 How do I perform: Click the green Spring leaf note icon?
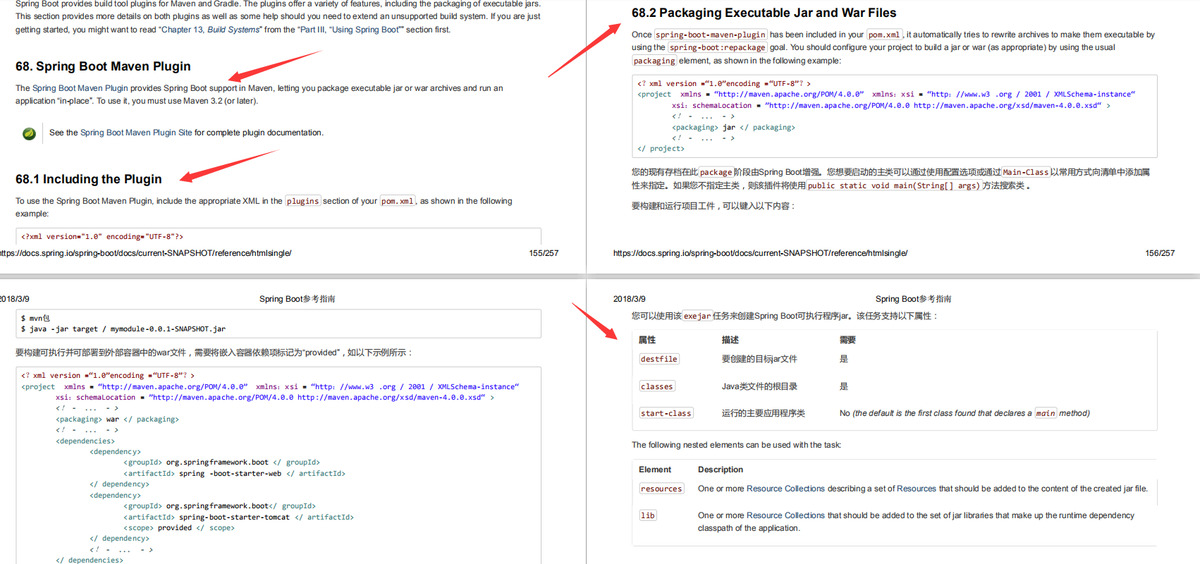31,133
